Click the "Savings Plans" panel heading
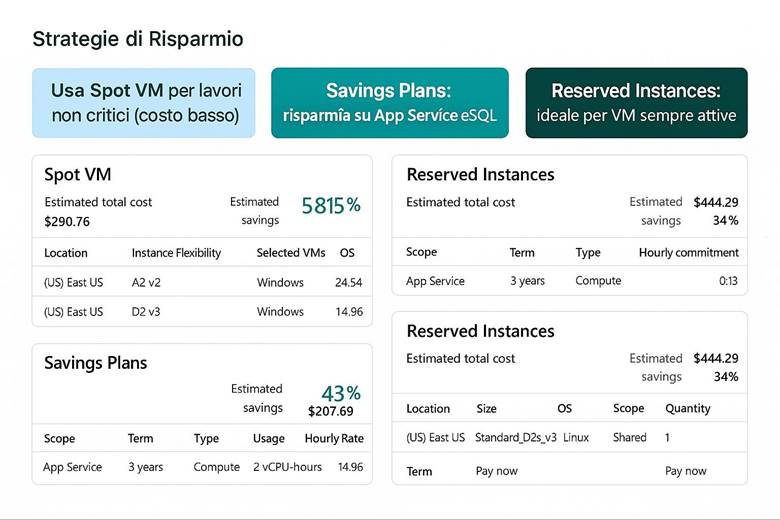Image resolution: width=780 pixels, height=520 pixels. pos(95,362)
